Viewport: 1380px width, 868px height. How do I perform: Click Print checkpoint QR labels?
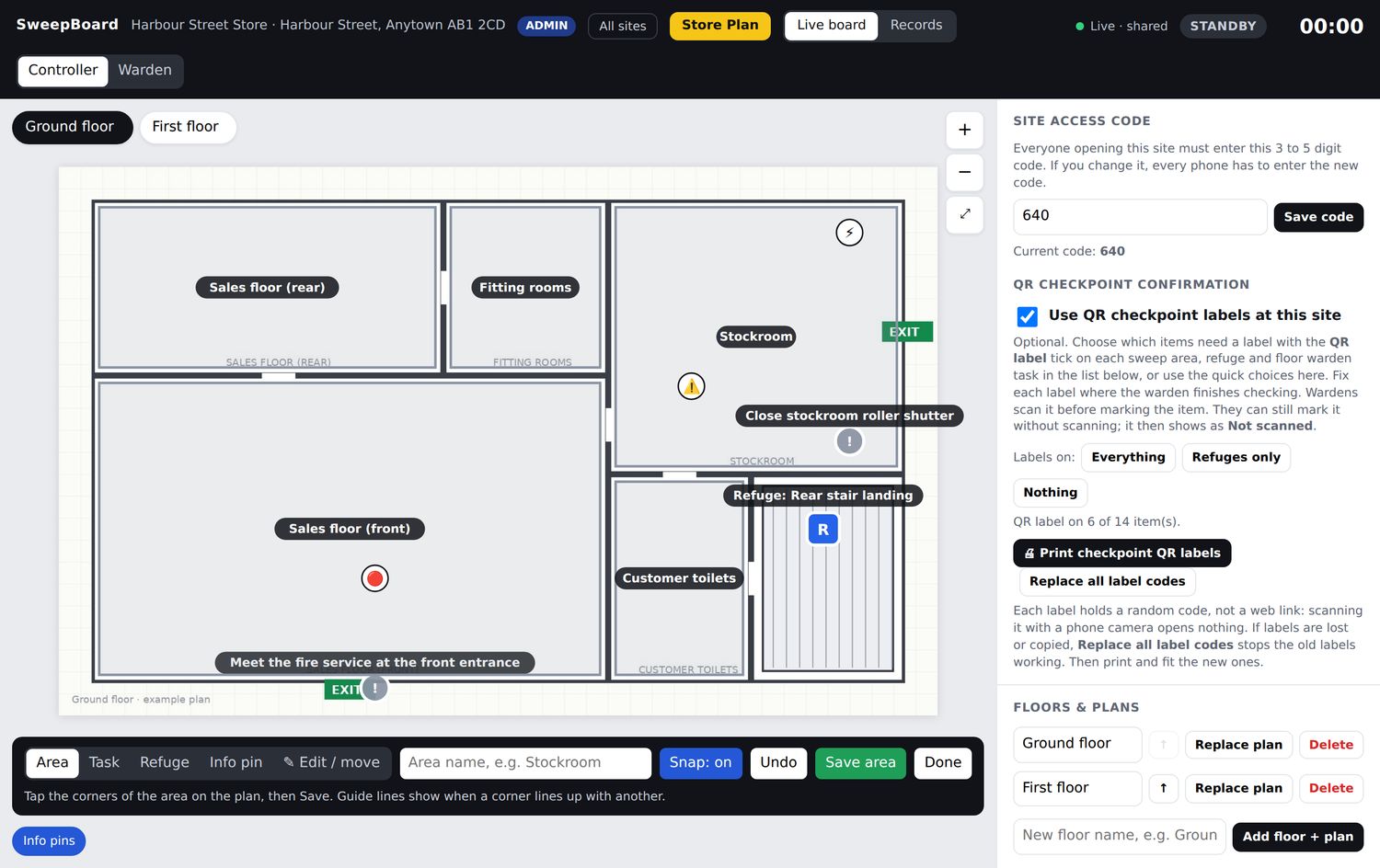[1121, 554]
